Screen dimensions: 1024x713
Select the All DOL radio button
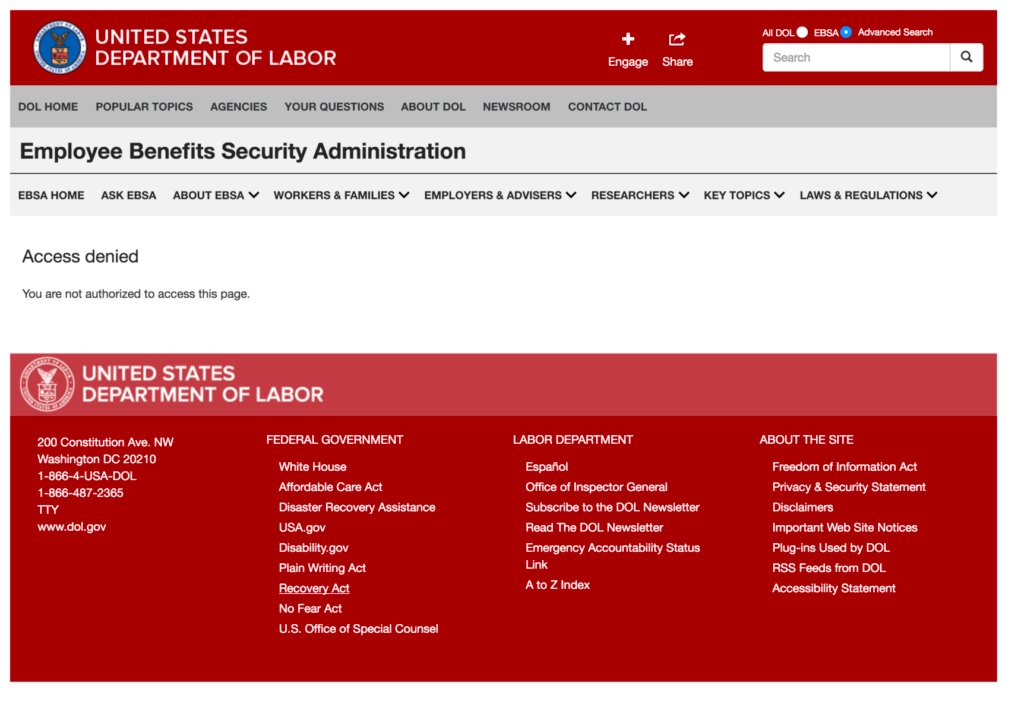pos(802,32)
